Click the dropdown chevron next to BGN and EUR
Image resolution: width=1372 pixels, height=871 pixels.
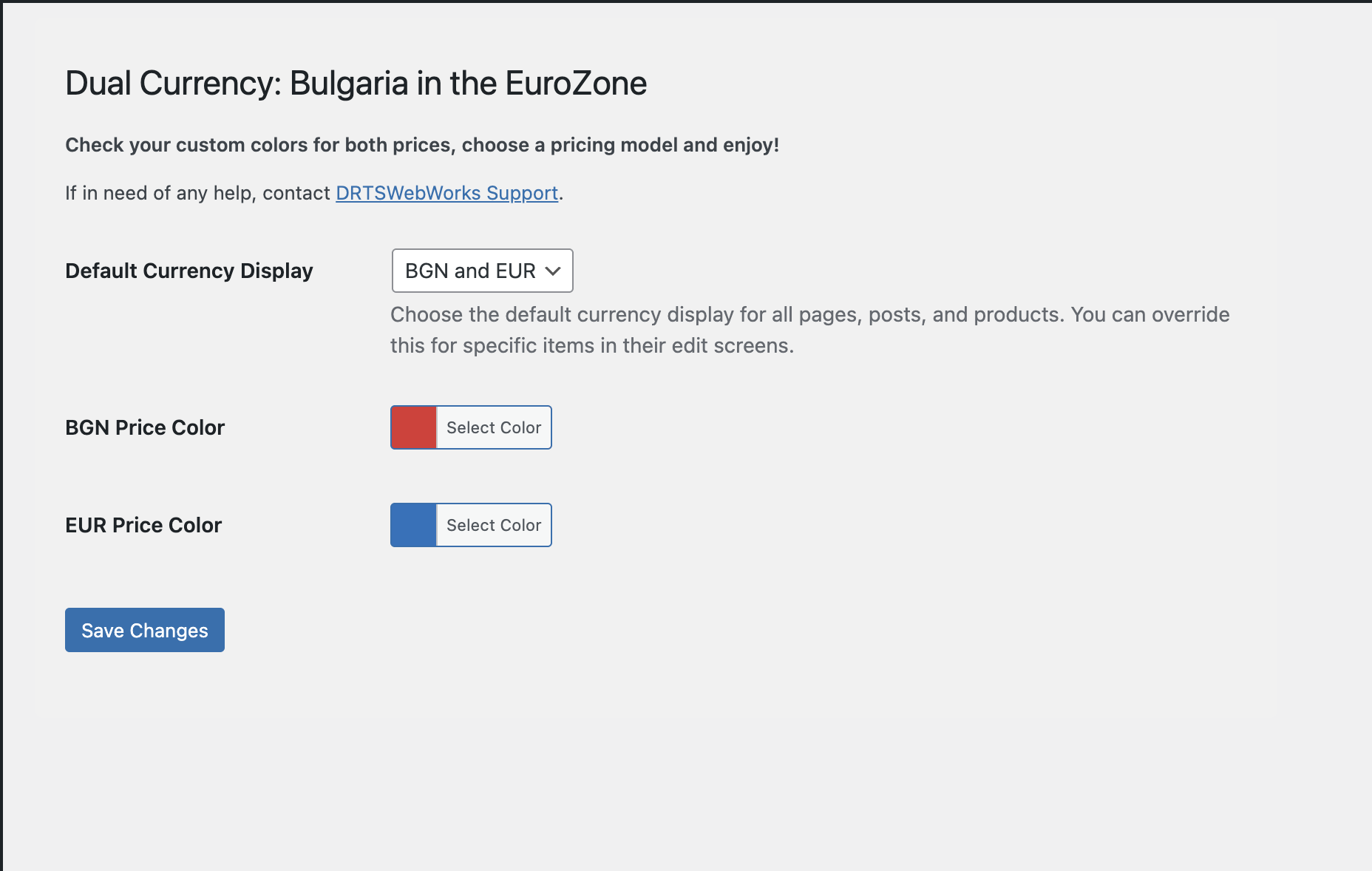point(553,271)
